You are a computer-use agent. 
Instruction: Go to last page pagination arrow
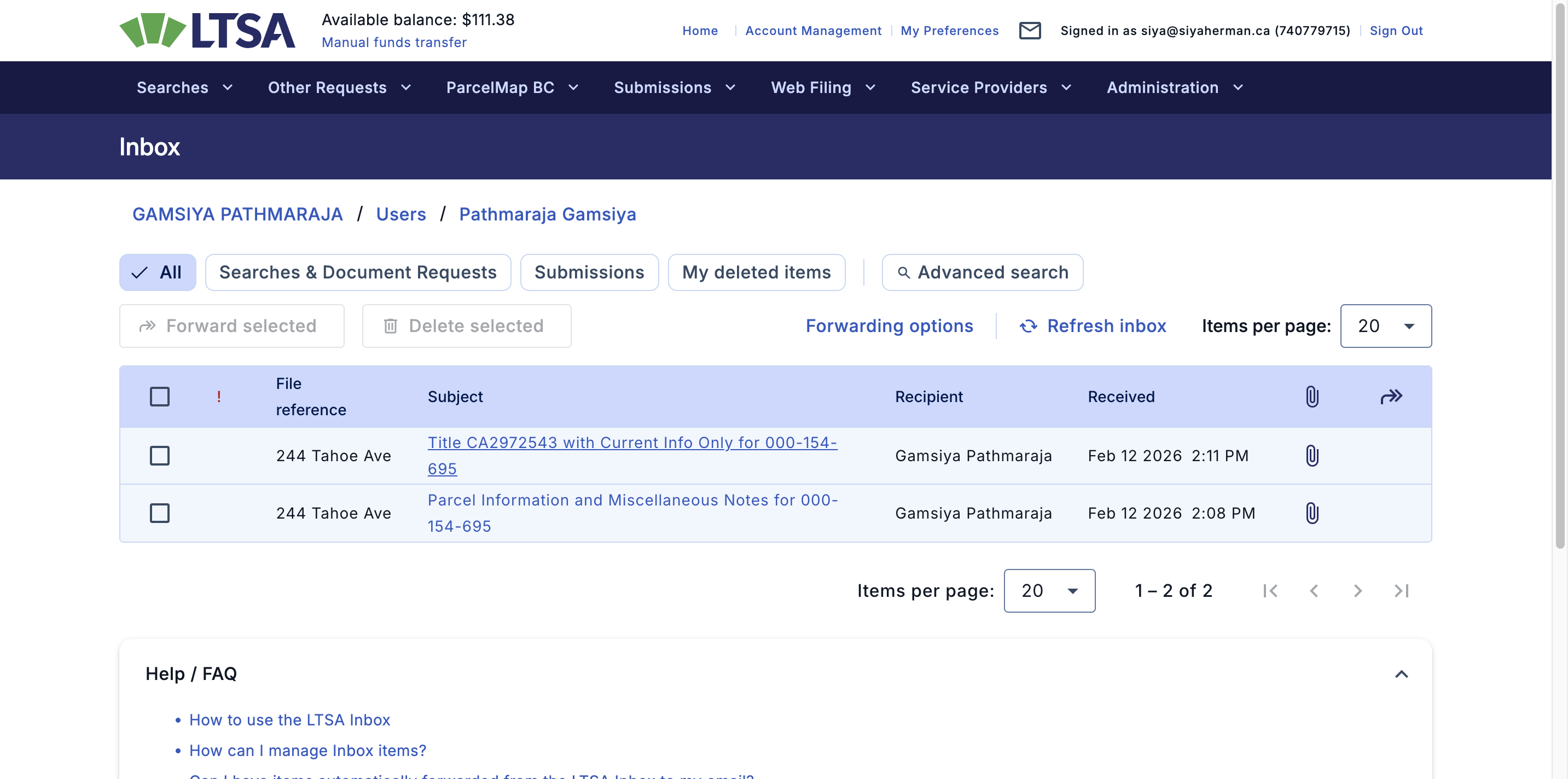point(1401,591)
